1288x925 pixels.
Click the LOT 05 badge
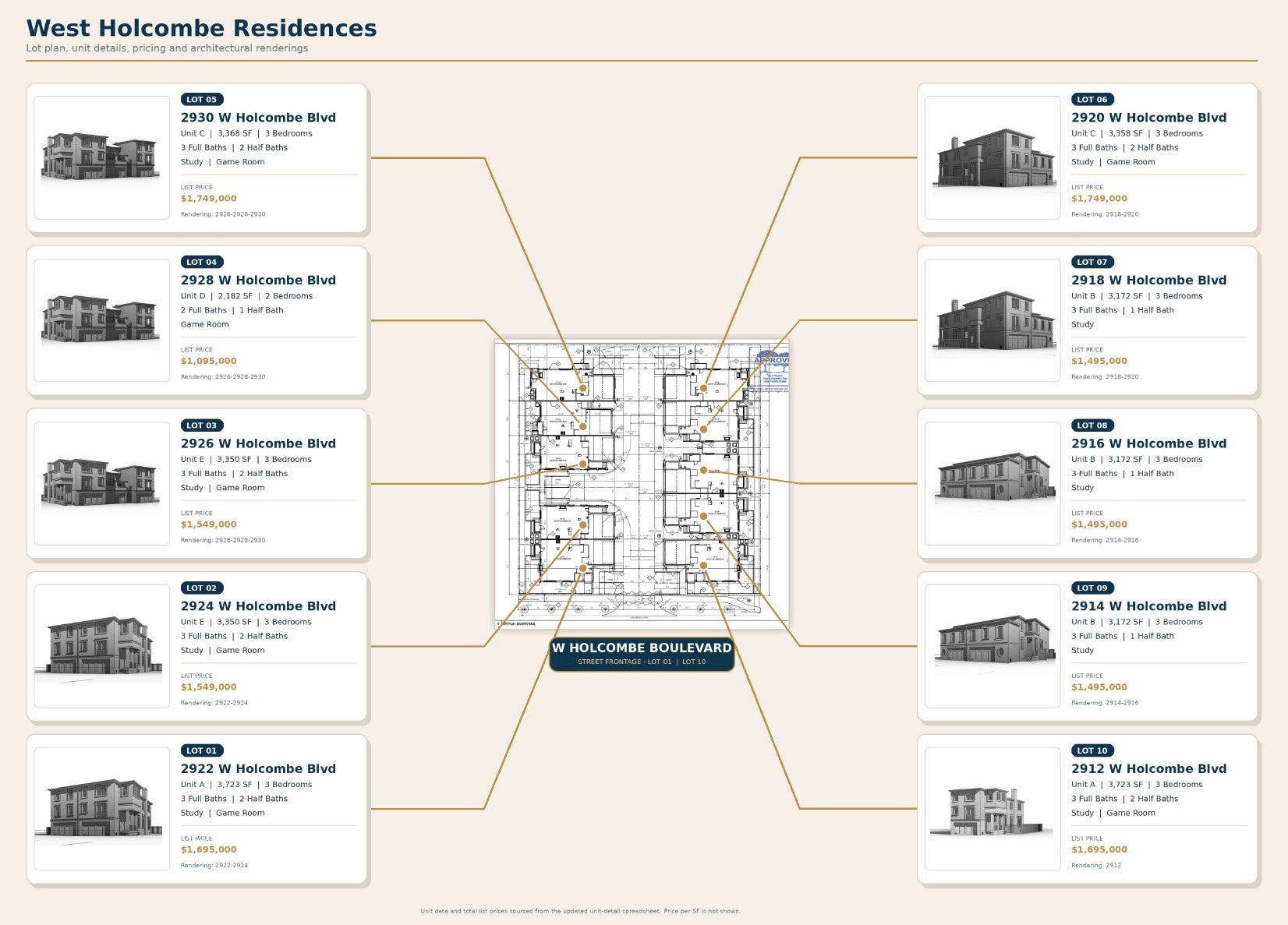tap(202, 100)
